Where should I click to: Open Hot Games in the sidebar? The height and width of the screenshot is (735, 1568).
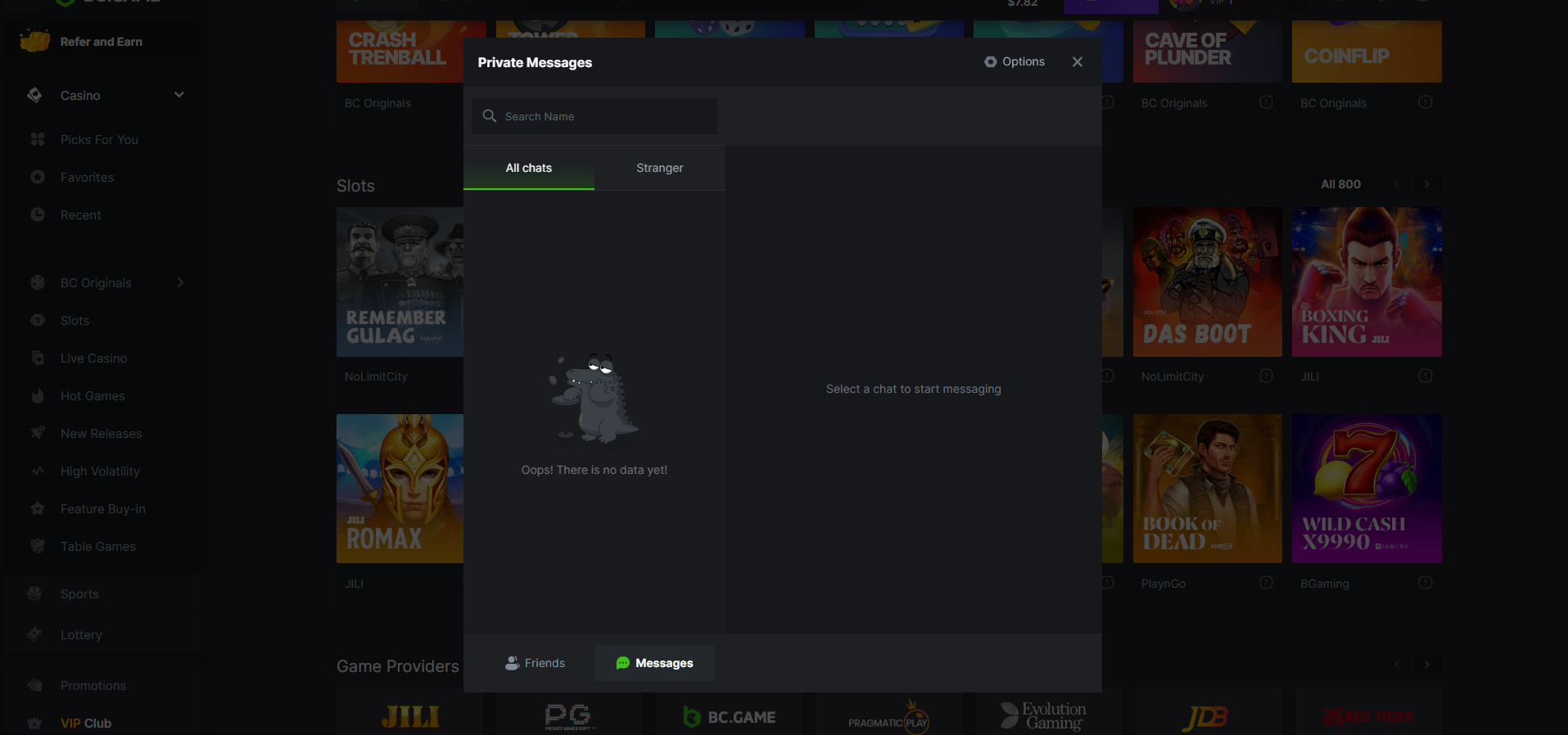tap(93, 396)
